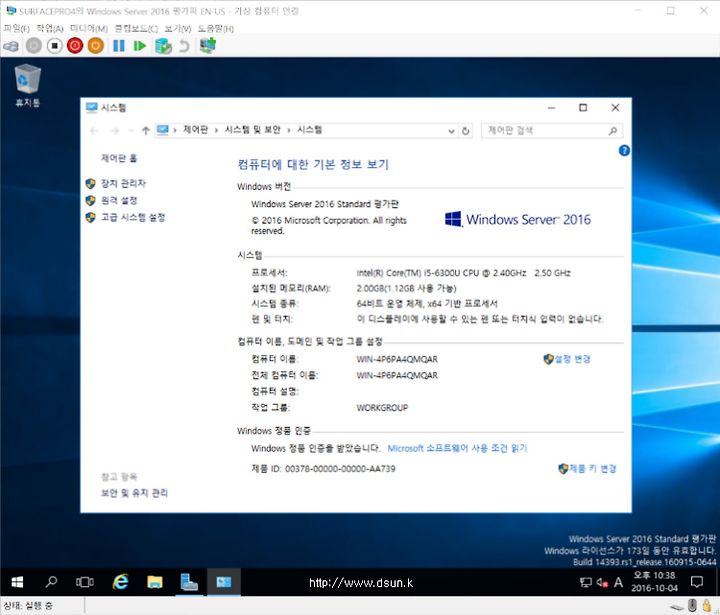The height and width of the screenshot is (615, 720).
Task: Open the 도움말(H) menu
Action: coord(216,28)
